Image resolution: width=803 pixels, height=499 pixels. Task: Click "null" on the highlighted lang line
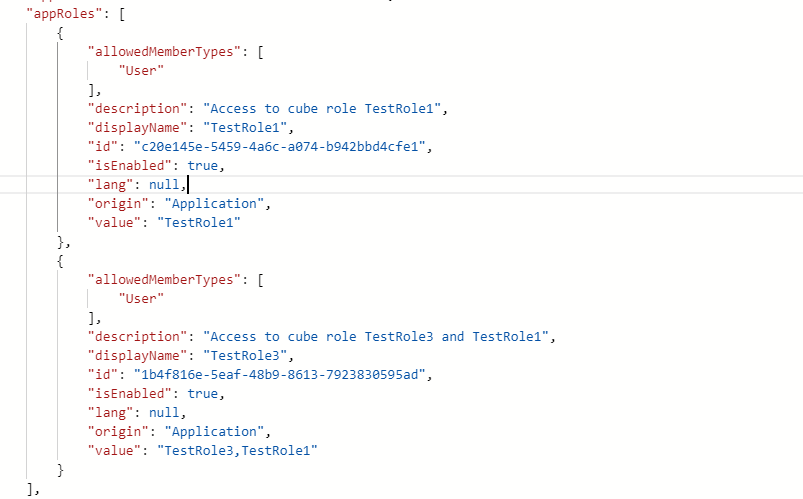(165, 185)
